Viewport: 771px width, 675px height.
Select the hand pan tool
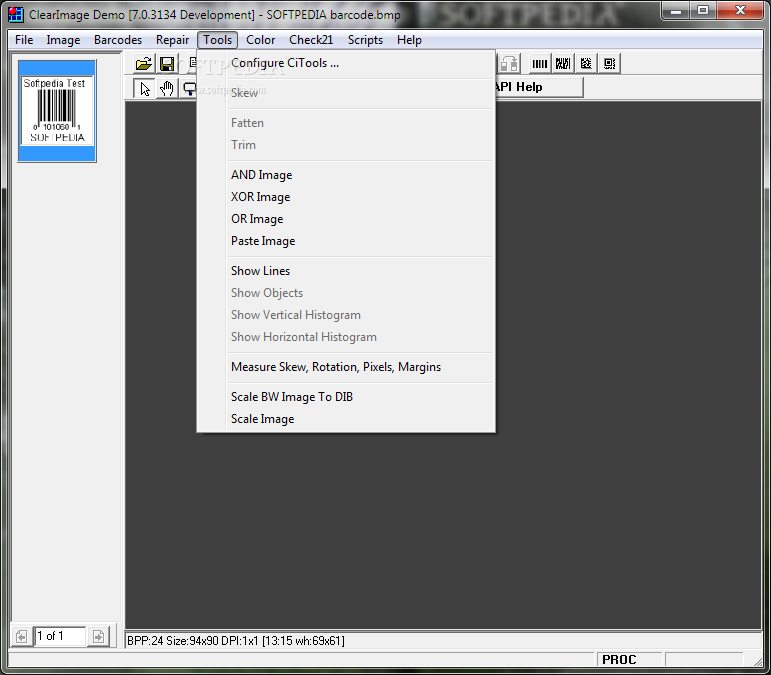pos(167,89)
